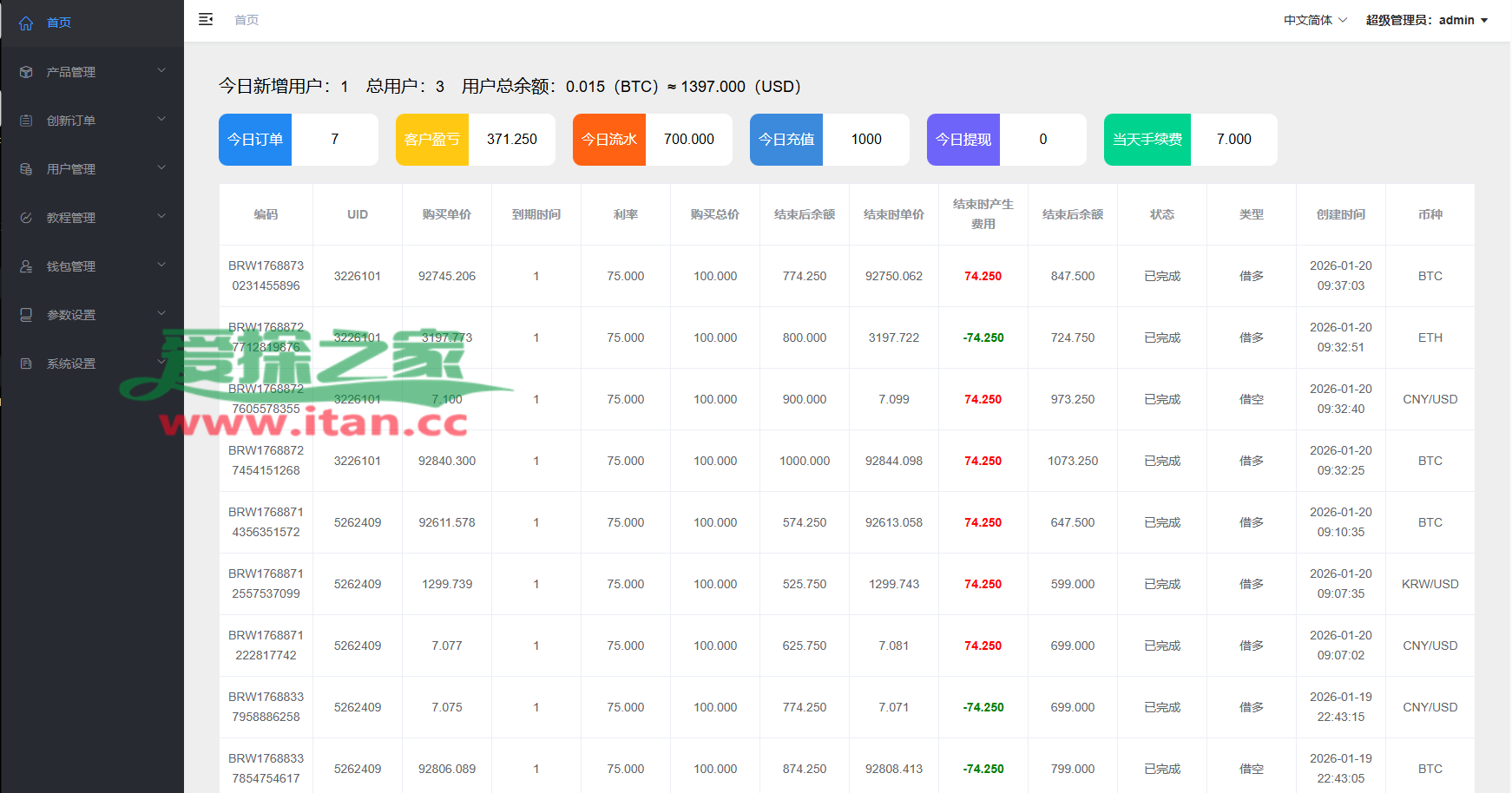Image resolution: width=1512 pixels, height=793 pixels.
Task: Click the 首页 breadcrumb link
Action: 247,20
